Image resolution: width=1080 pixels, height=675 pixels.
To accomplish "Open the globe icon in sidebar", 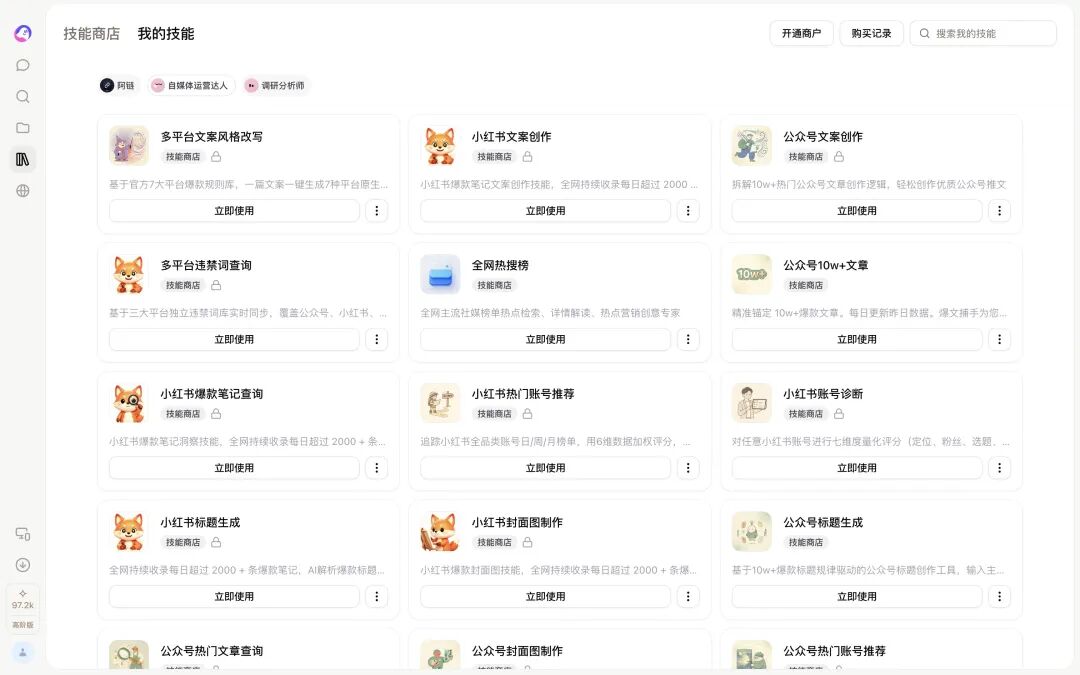I will coord(23,191).
